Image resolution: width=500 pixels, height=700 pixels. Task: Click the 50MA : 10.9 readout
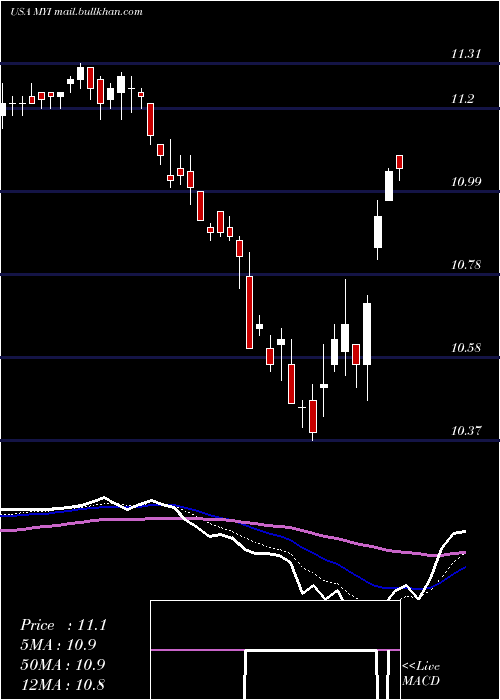coord(63,664)
